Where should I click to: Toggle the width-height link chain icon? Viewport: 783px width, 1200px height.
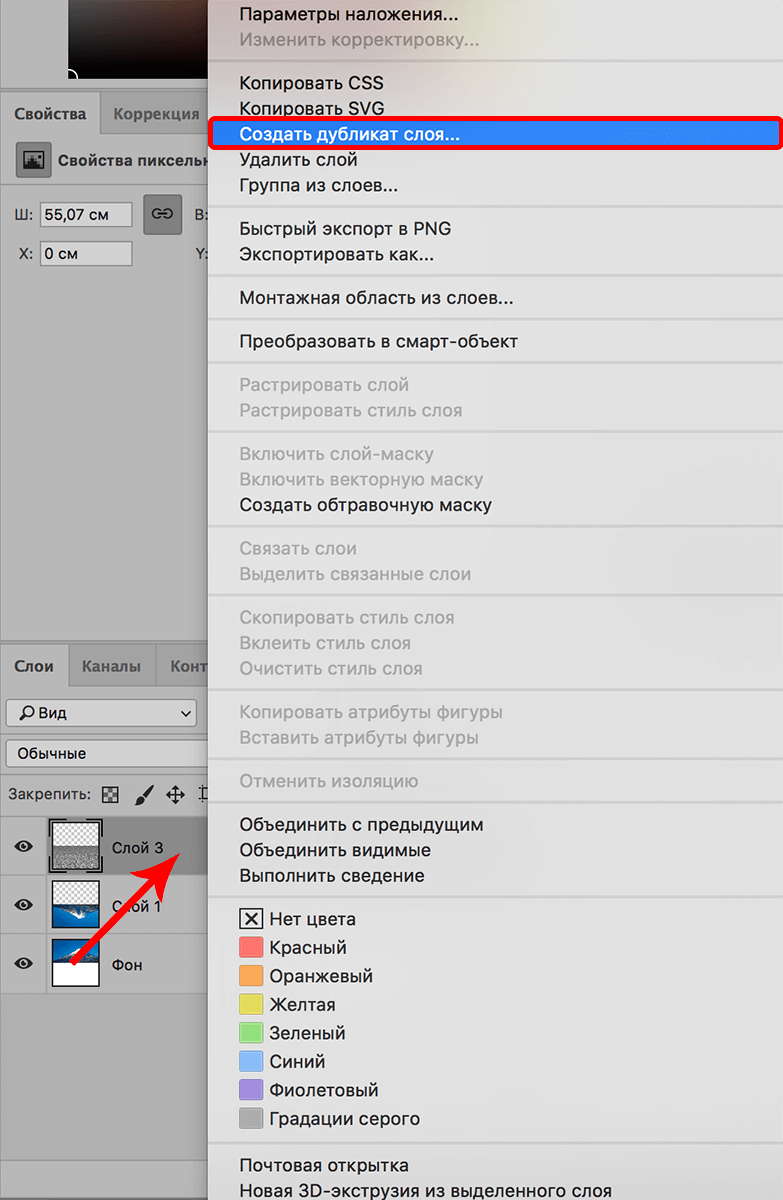tap(162, 214)
